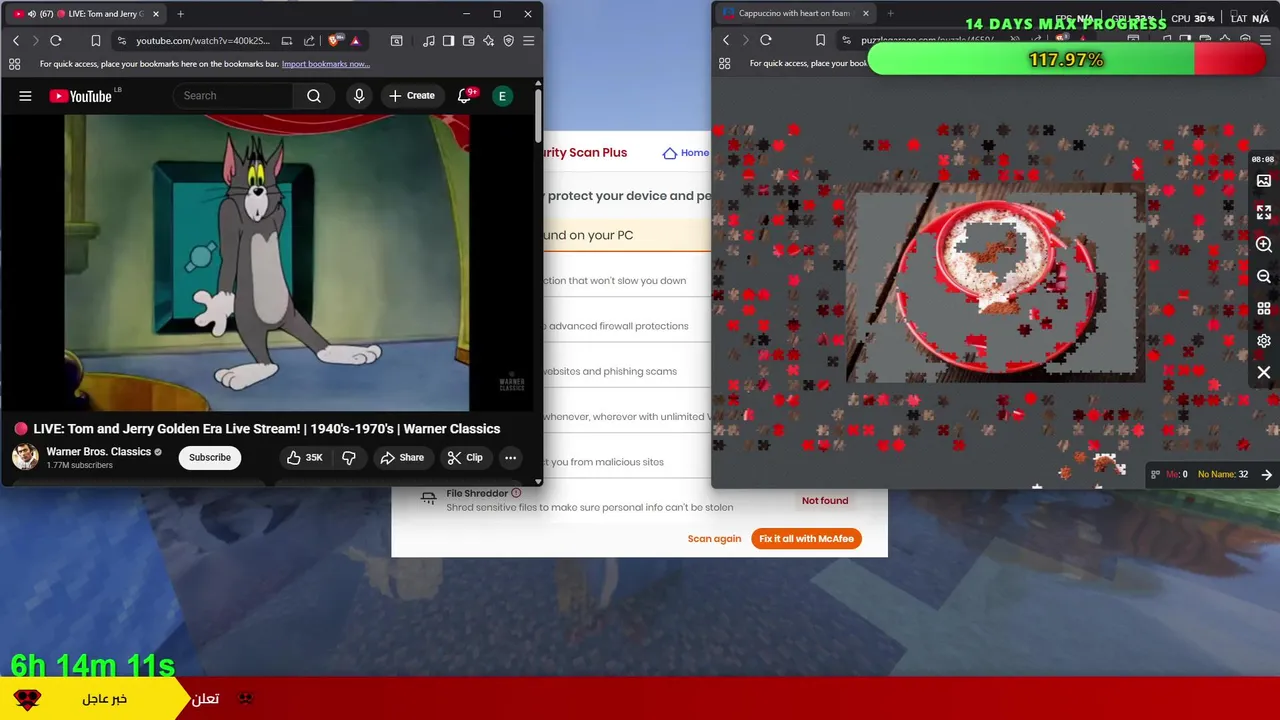
Task: Open the YouTube account avatar E
Action: pos(502,96)
